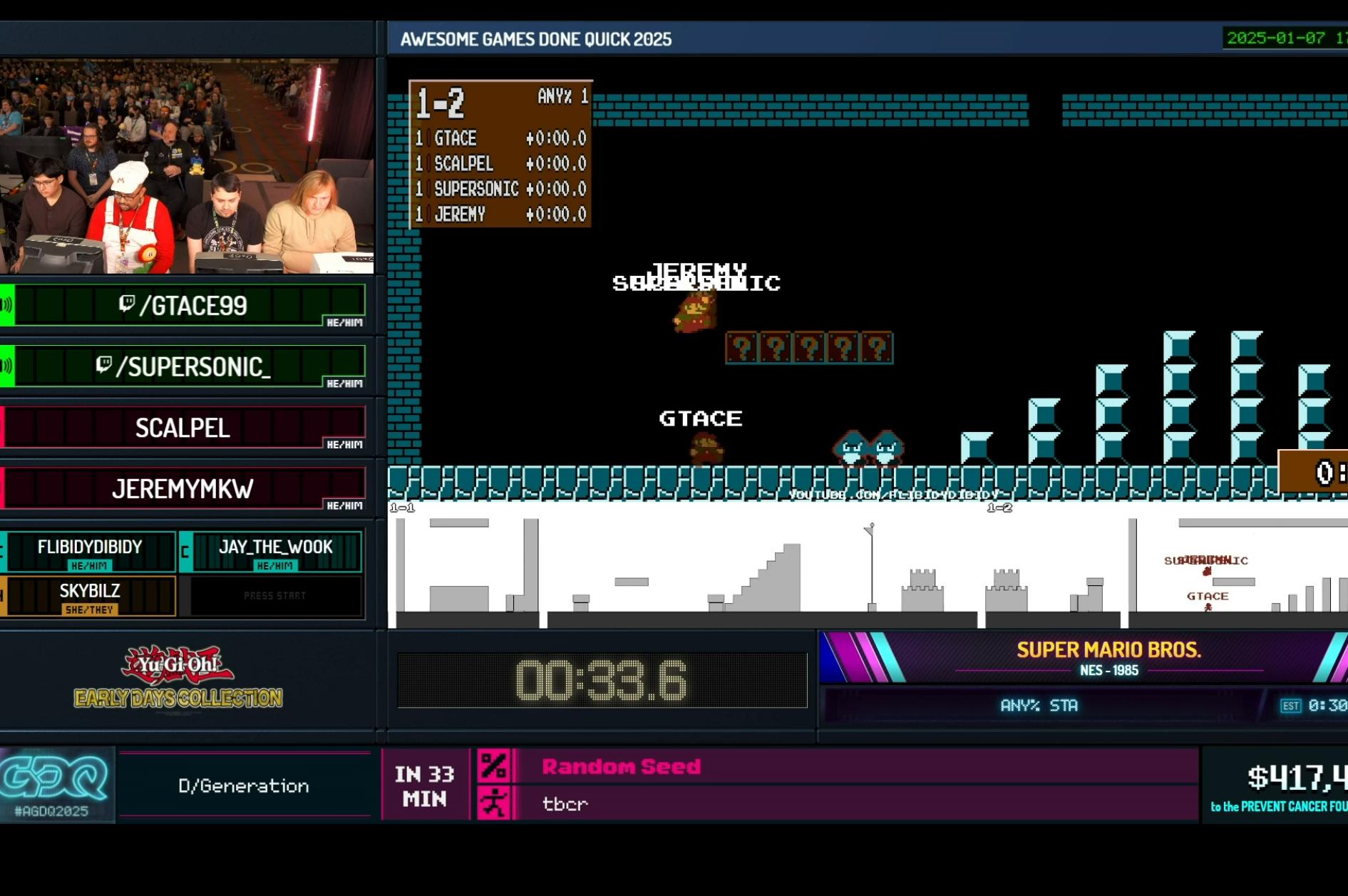
Task: Click the Prevent Cancer Foundation text
Action: pos(1280,807)
